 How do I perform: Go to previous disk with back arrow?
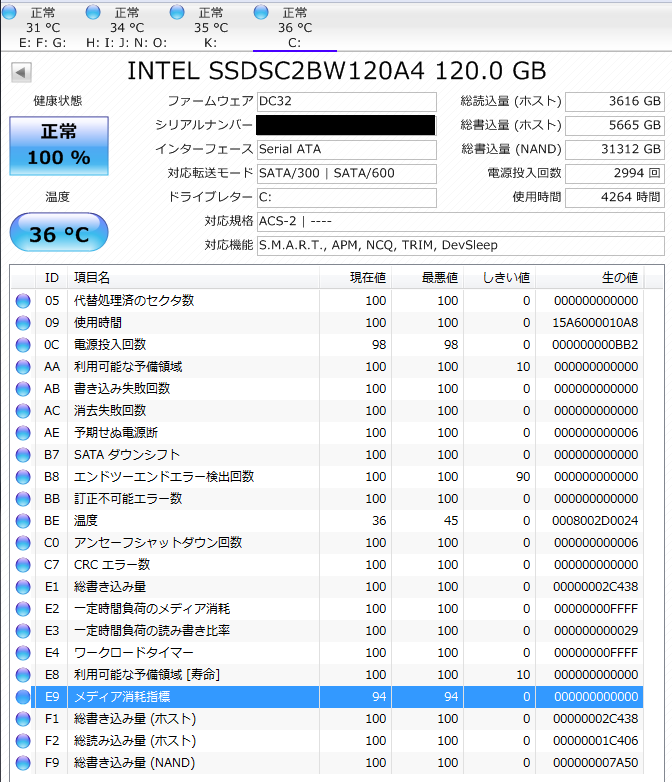click(21, 72)
